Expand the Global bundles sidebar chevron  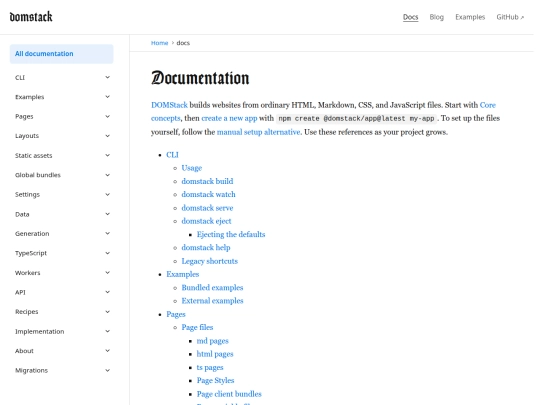click(x=107, y=175)
